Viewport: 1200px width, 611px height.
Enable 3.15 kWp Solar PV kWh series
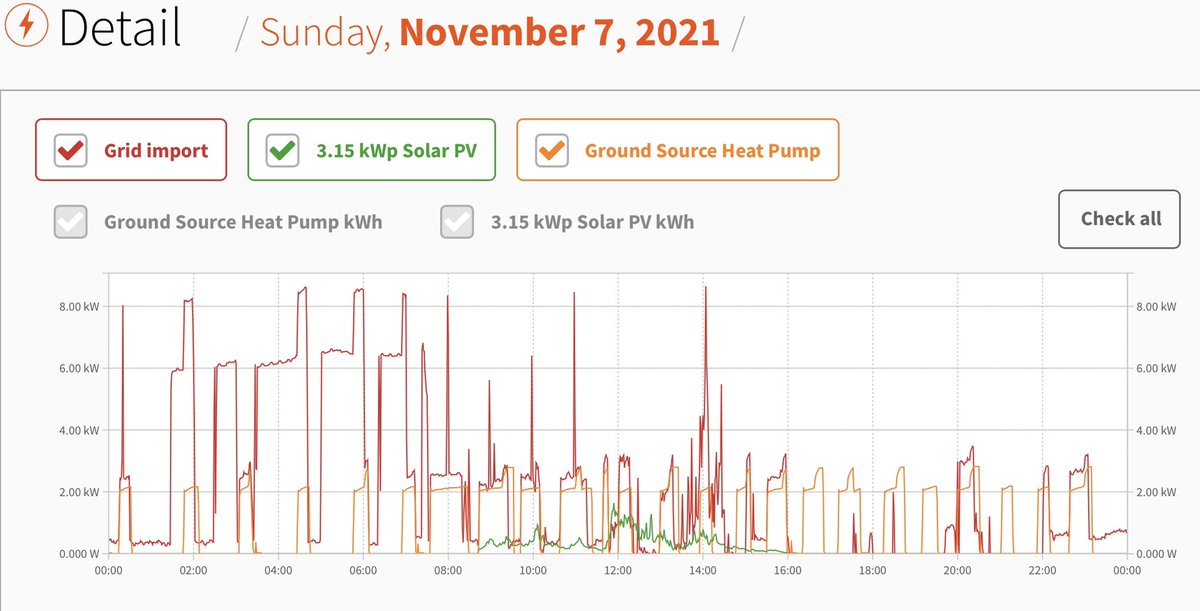(456, 221)
